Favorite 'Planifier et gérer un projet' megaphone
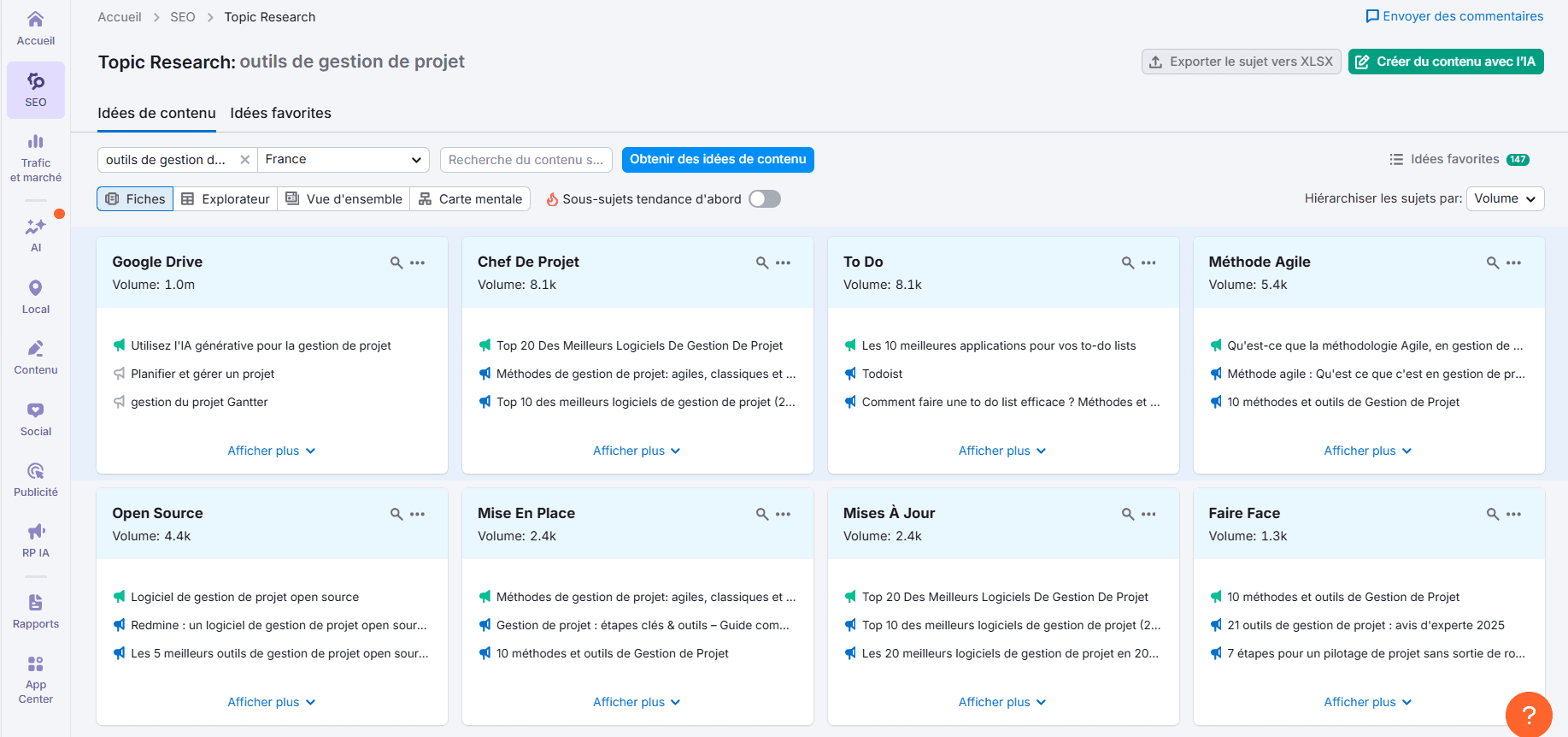 [119, 374]
